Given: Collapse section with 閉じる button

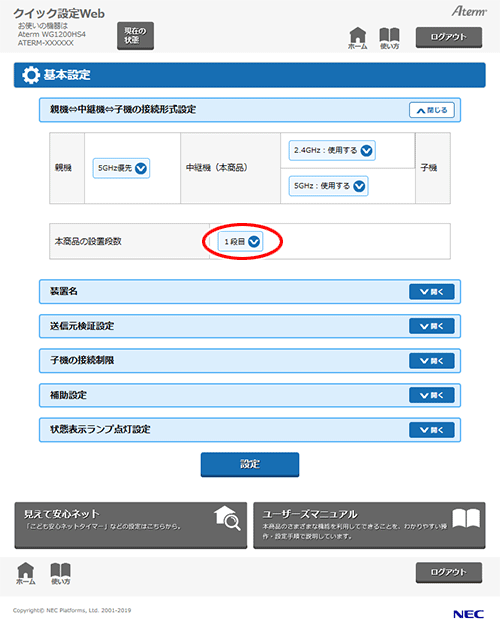Looking at the screenshot, I should click(432, 110).
